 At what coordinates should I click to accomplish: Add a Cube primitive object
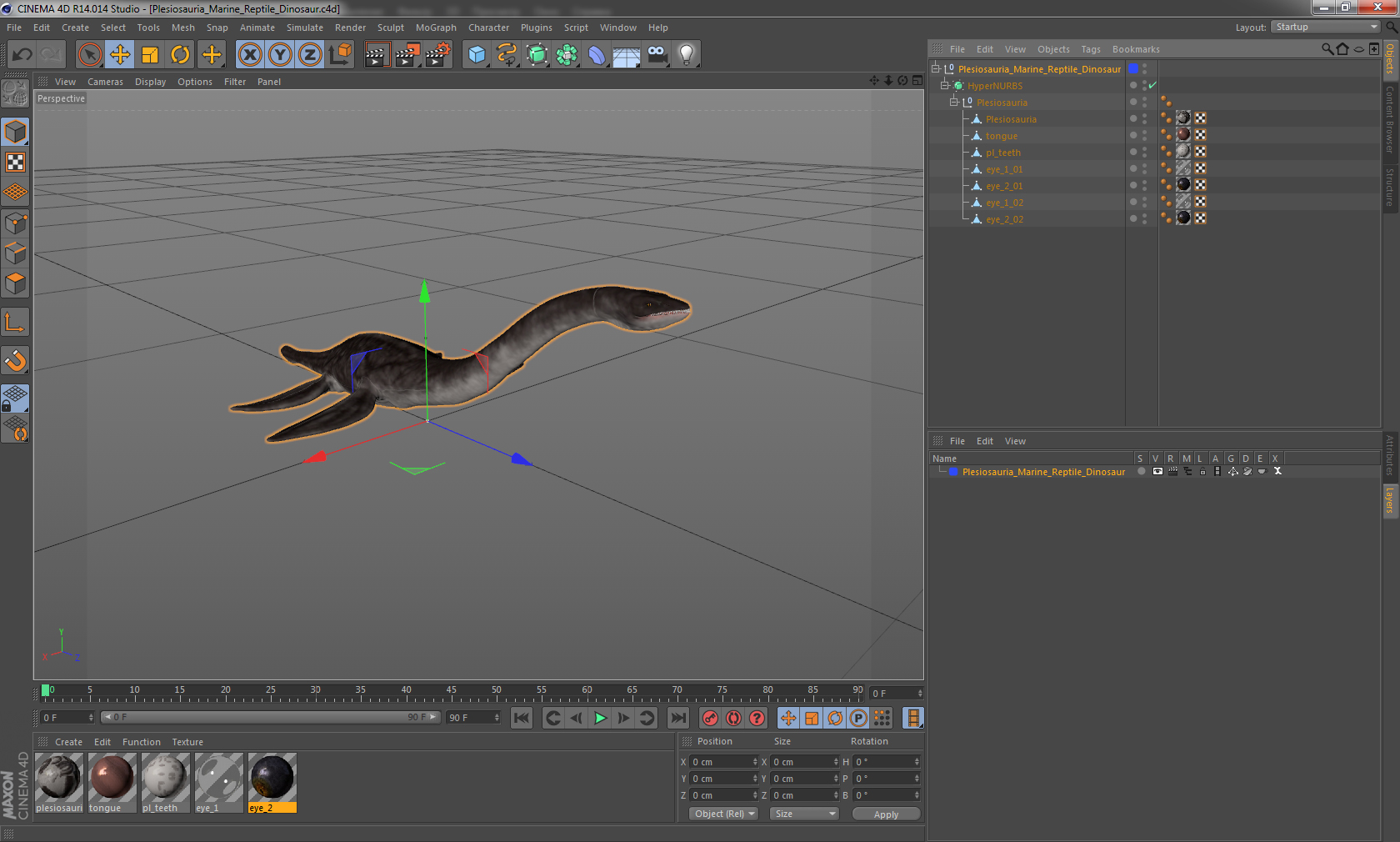click(x=477, y=55)
